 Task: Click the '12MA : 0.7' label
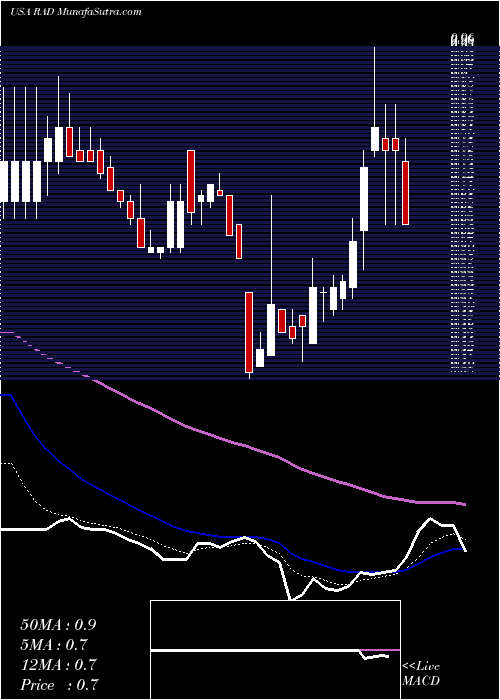pyautogui.click(x=58, y=665)
